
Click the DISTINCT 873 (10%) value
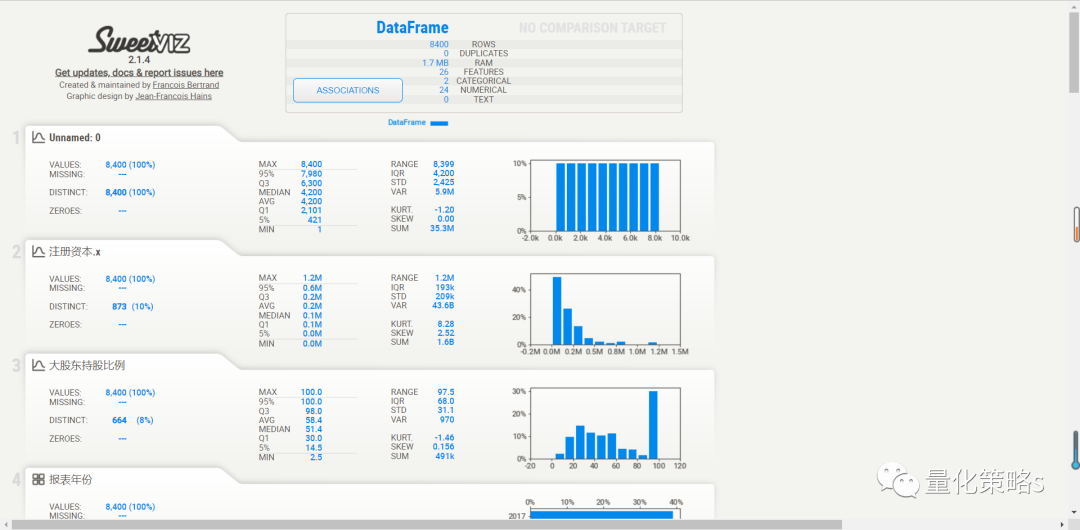[132, 306]
